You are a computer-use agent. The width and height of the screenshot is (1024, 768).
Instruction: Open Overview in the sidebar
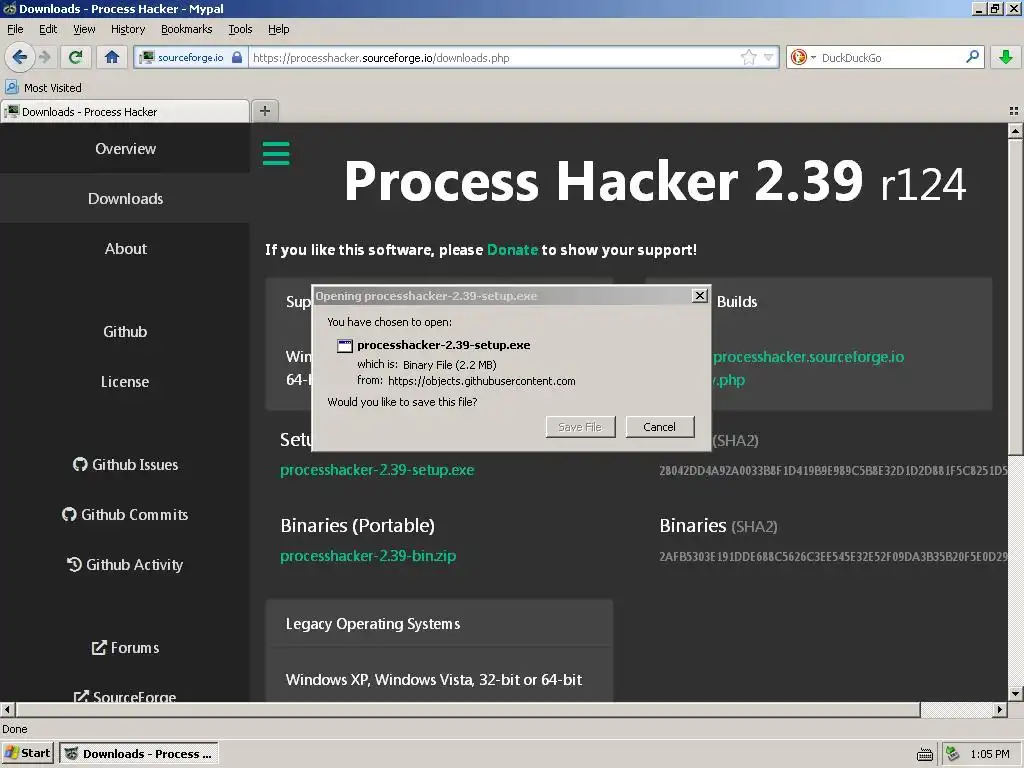125,149
